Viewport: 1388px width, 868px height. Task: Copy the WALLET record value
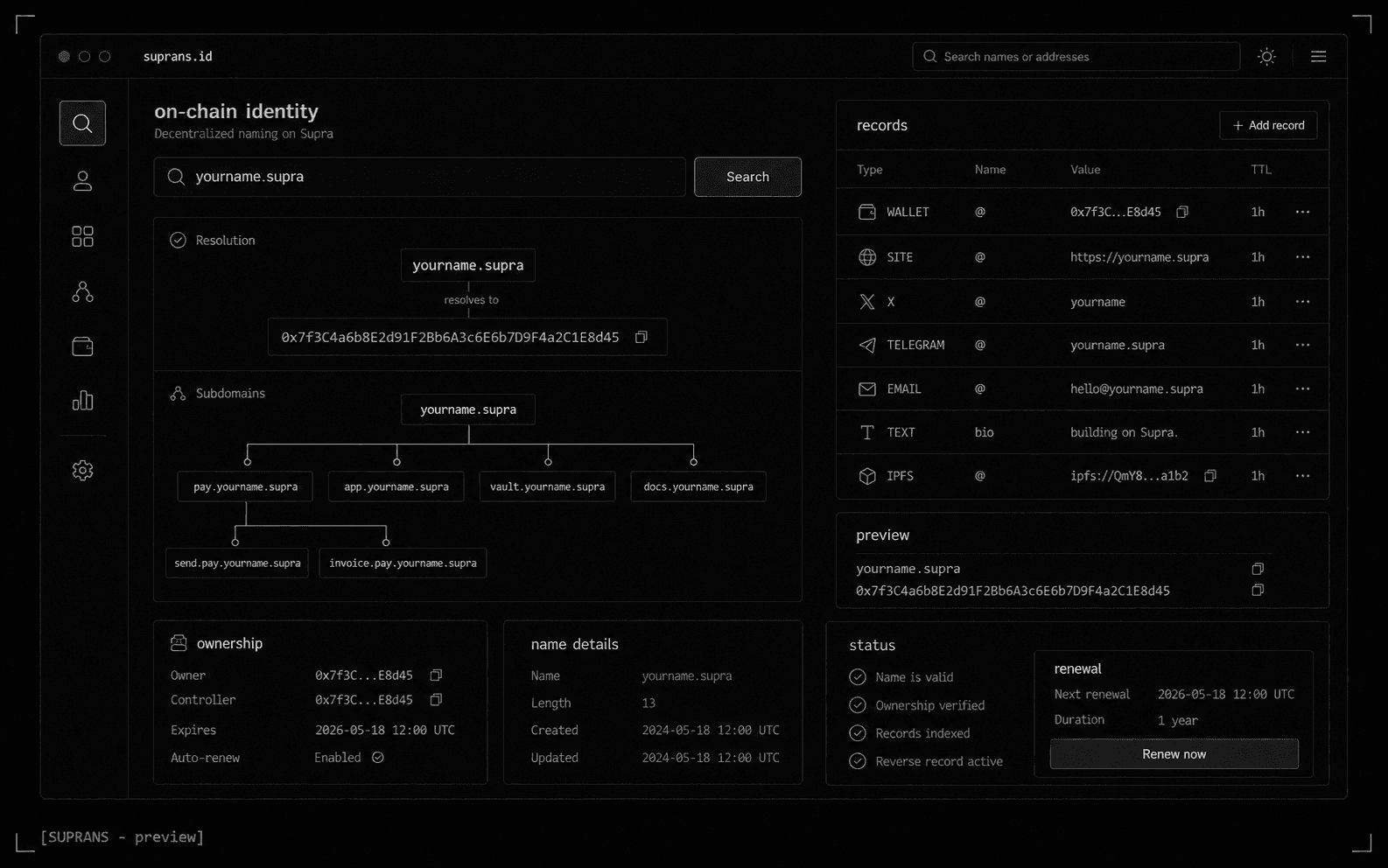click(x=1182, y=212)
